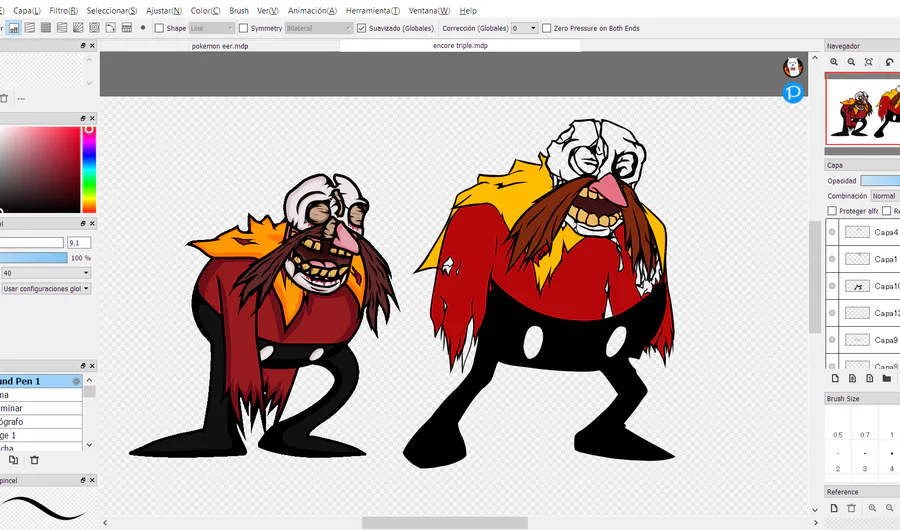The height and width of the screenshot is (530, 900).
Task: Select the Snap Off icon in toolbar
Action: [15, 28]
